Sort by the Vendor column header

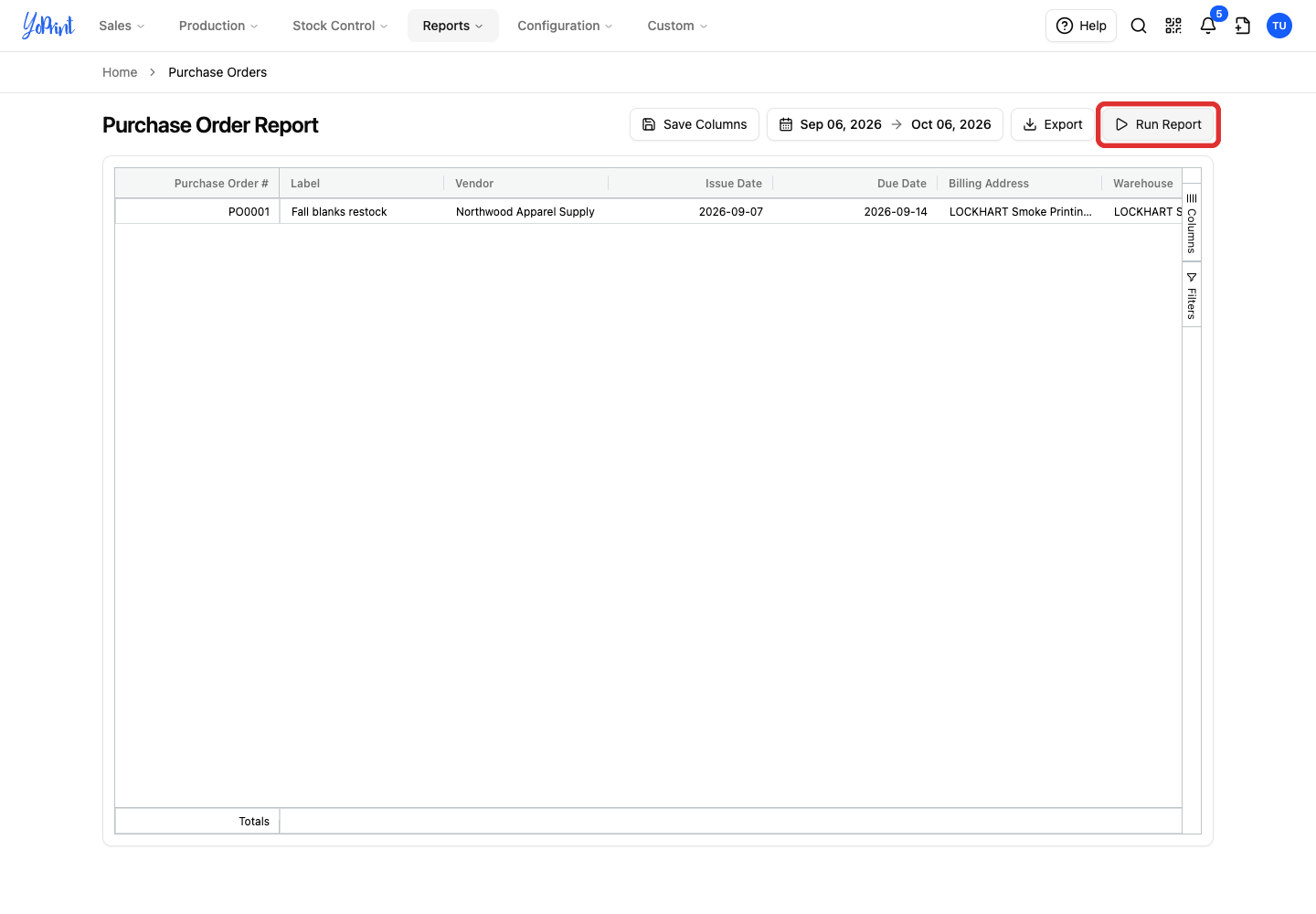(526, 184)
